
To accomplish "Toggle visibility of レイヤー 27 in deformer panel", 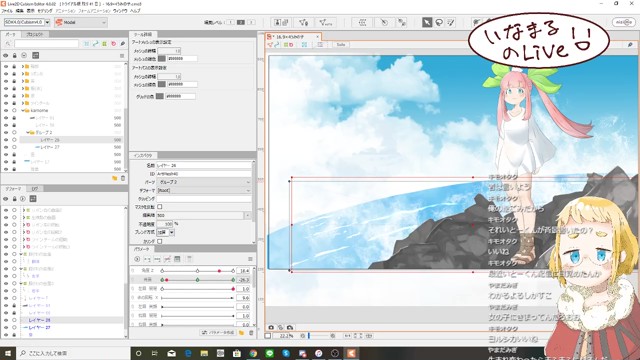I will pyautogui.click(x=6, y=327).
